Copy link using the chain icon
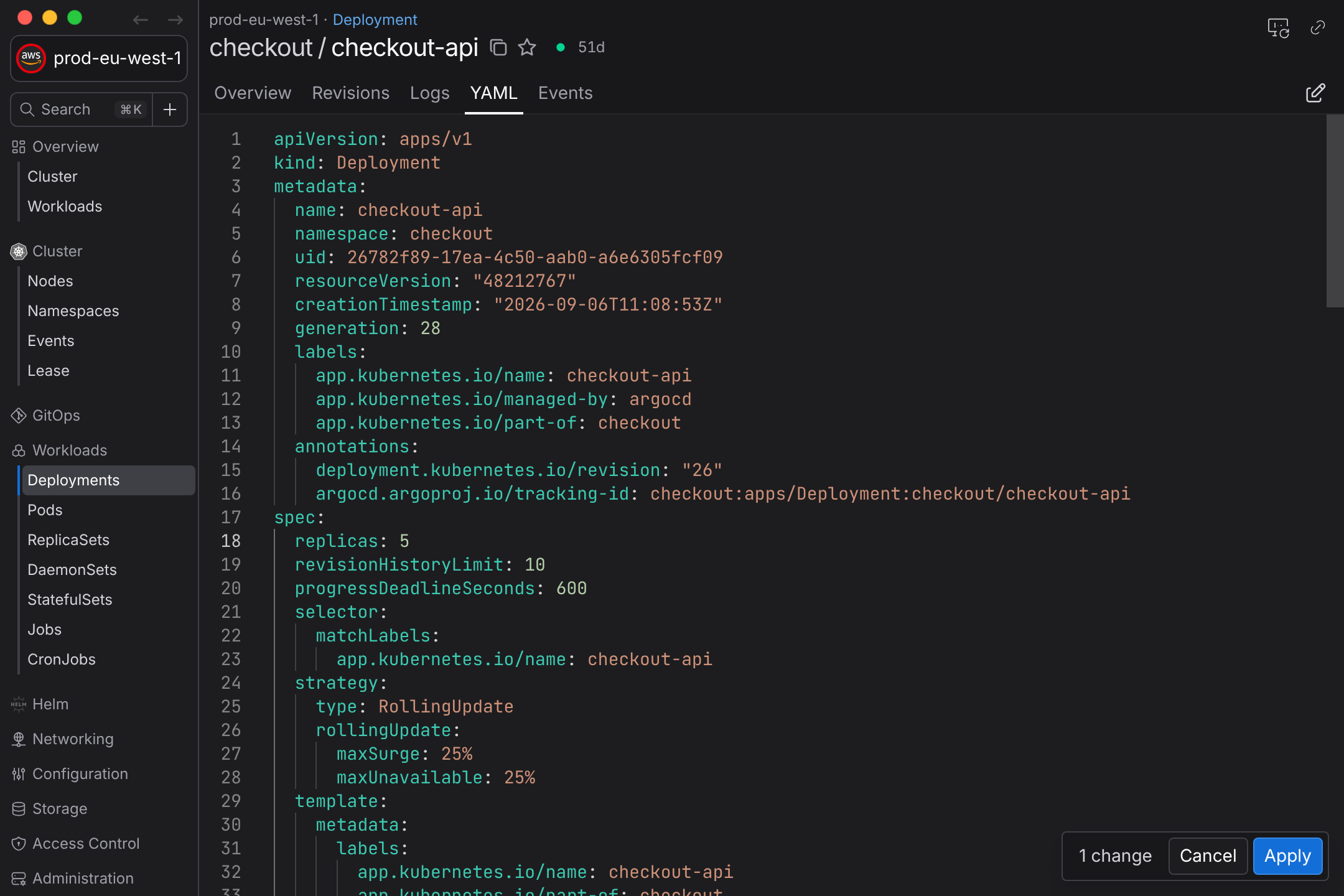Viewport: 1344px width, 896px height. coord(1318,27)
